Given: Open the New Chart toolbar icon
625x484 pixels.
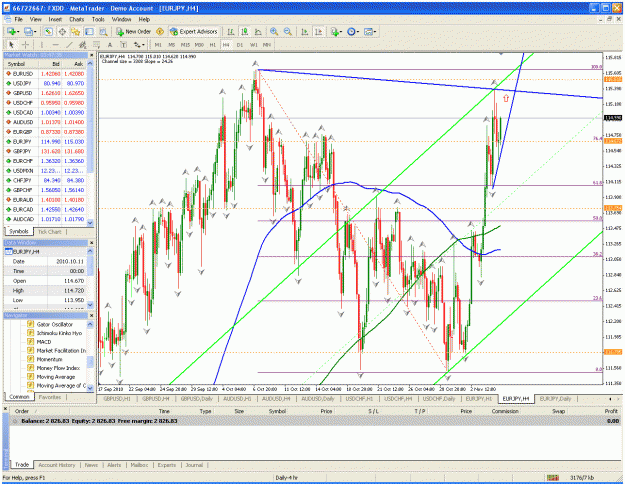Looking at the screenshot, I should coord(12,31).
